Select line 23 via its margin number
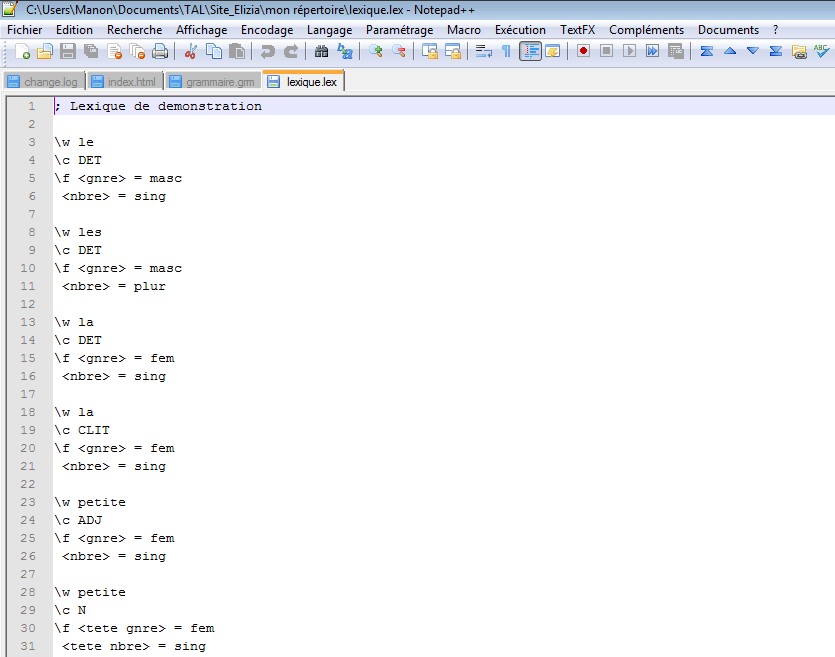This screenshot has height=657, width=835. tap(28, 502)
